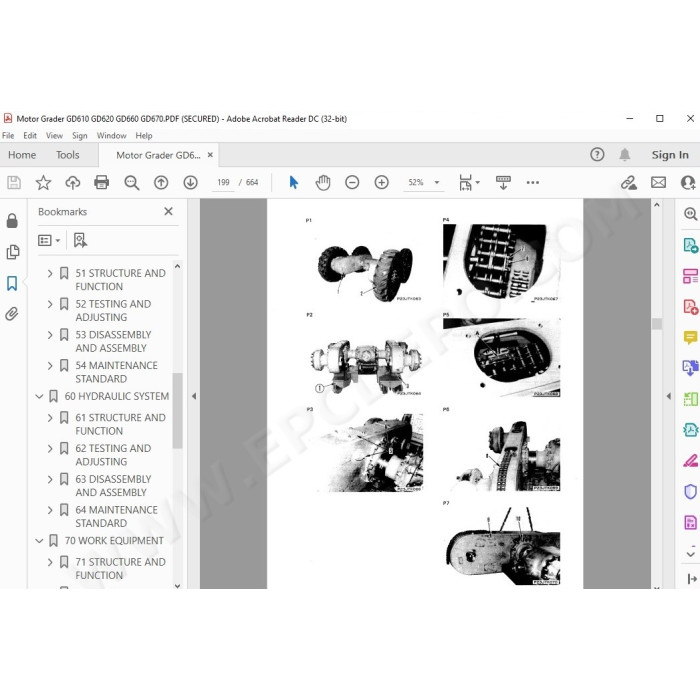The image size is (700, 700).
Task: Share a link to this file
Action: tap(629, 182)
